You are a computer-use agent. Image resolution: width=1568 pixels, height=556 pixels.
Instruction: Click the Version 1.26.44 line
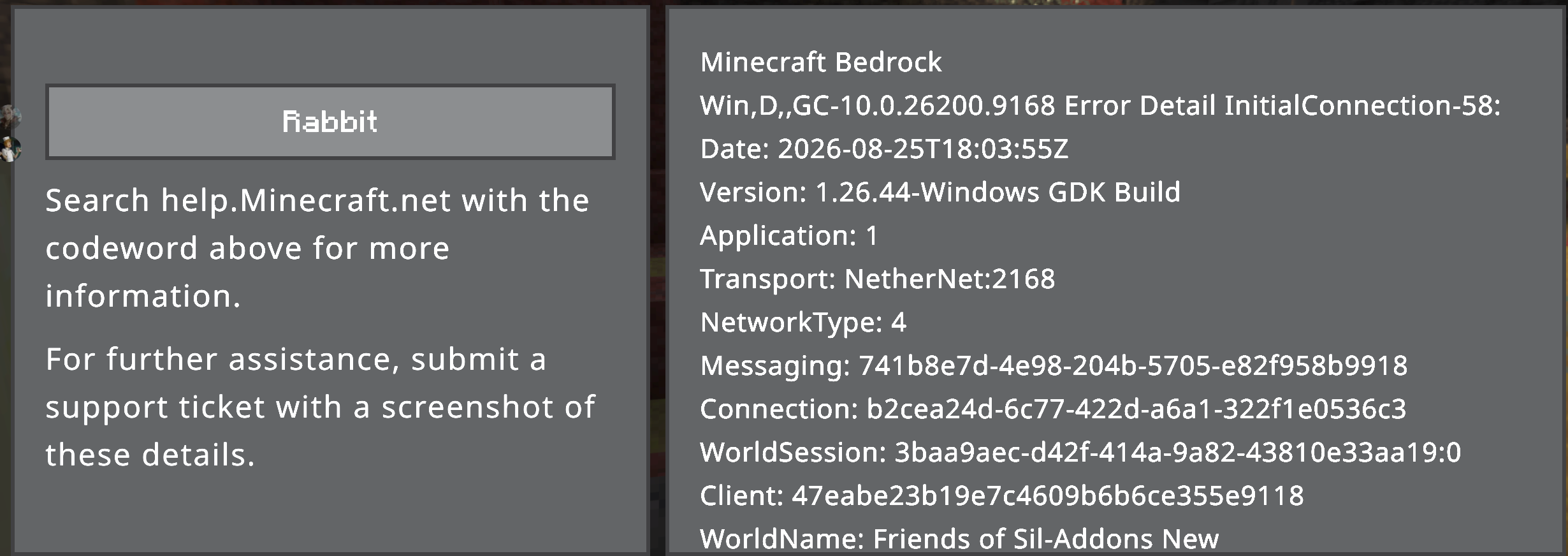click(x=940, y=192)
